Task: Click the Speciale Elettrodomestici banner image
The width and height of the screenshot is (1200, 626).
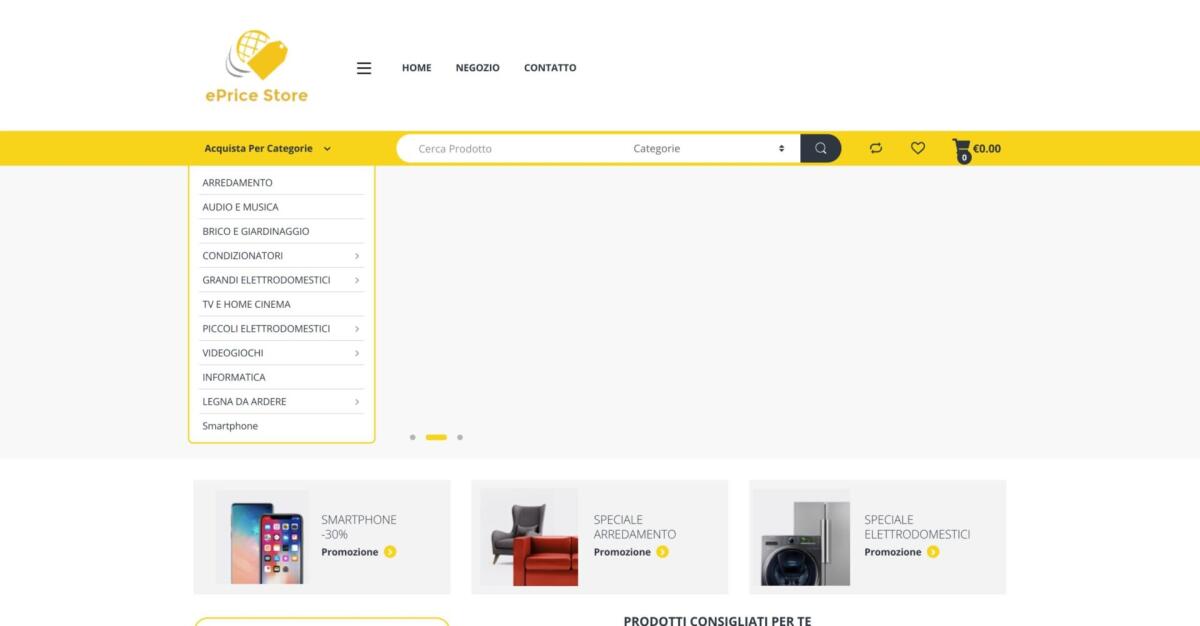Action: click(x=803, y=536)
